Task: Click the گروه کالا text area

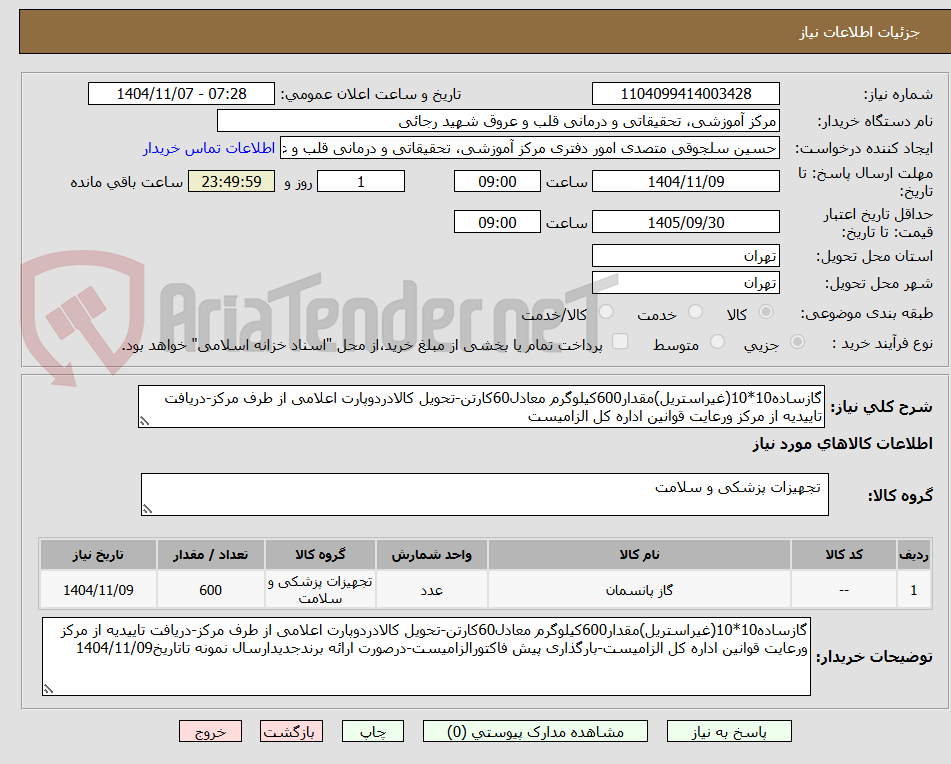Action: [485, 495]
